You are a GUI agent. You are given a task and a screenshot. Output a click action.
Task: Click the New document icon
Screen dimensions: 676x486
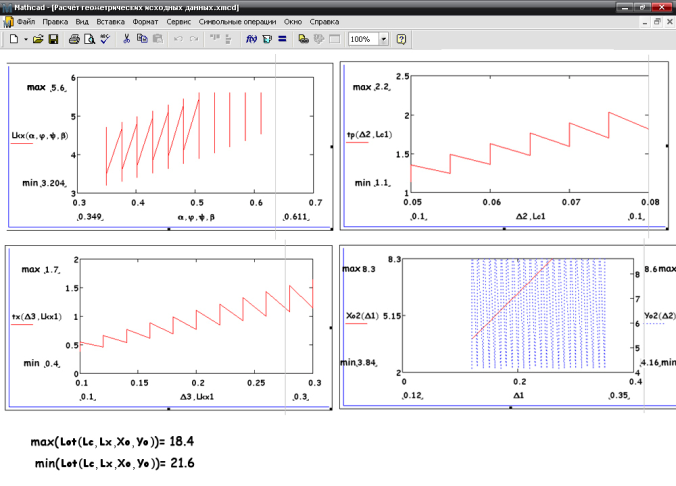coord(14,39)
